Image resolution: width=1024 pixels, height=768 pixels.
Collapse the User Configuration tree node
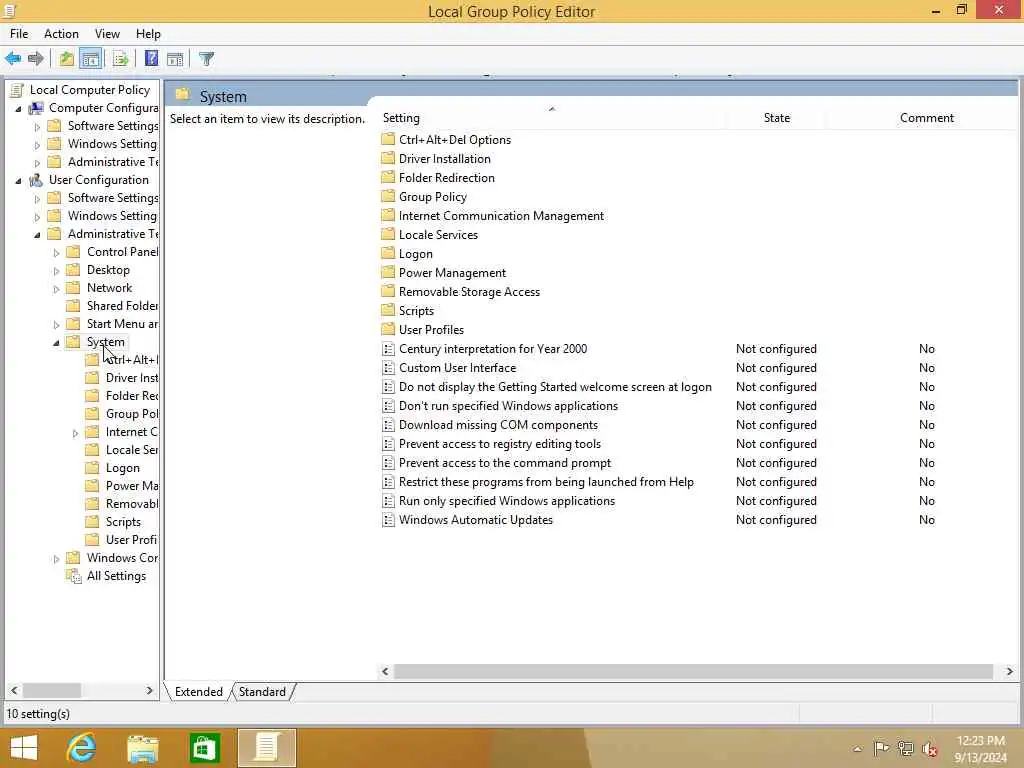pos(18,180)
